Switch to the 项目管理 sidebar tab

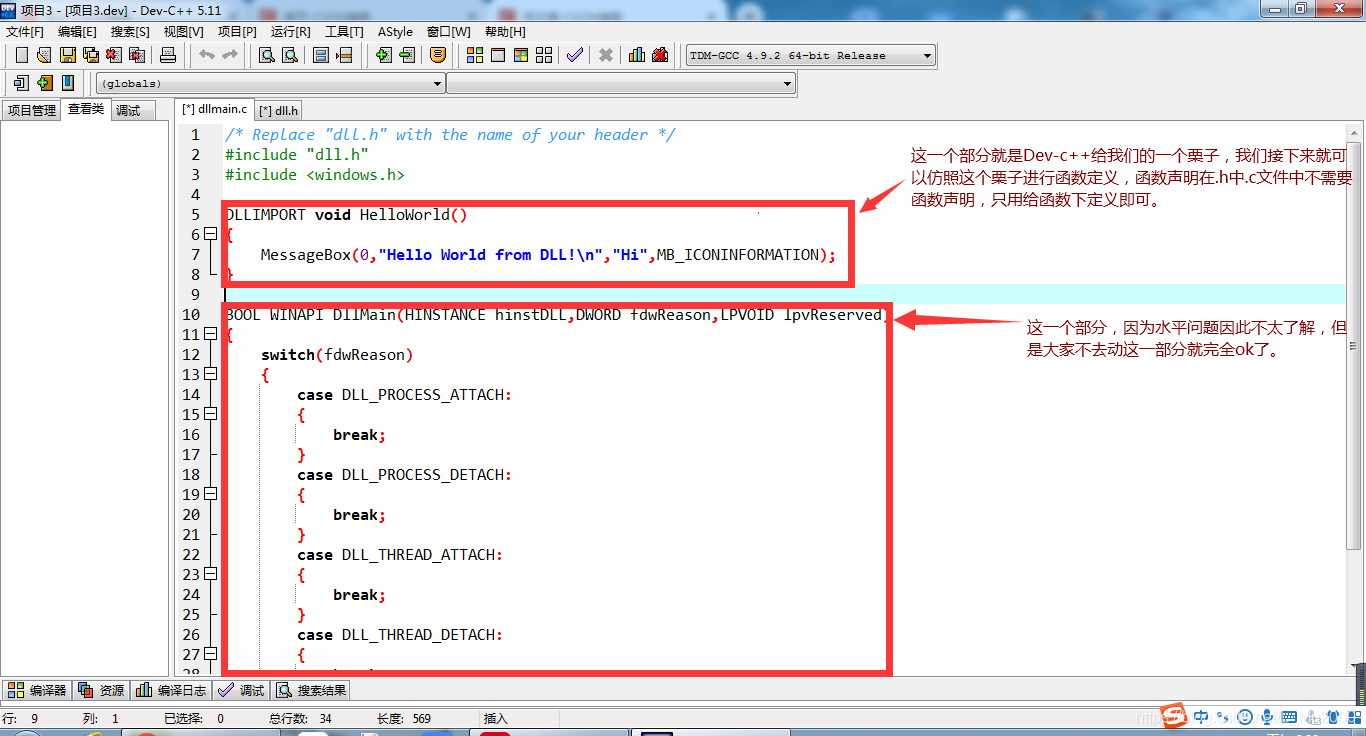tap(32, 111)
